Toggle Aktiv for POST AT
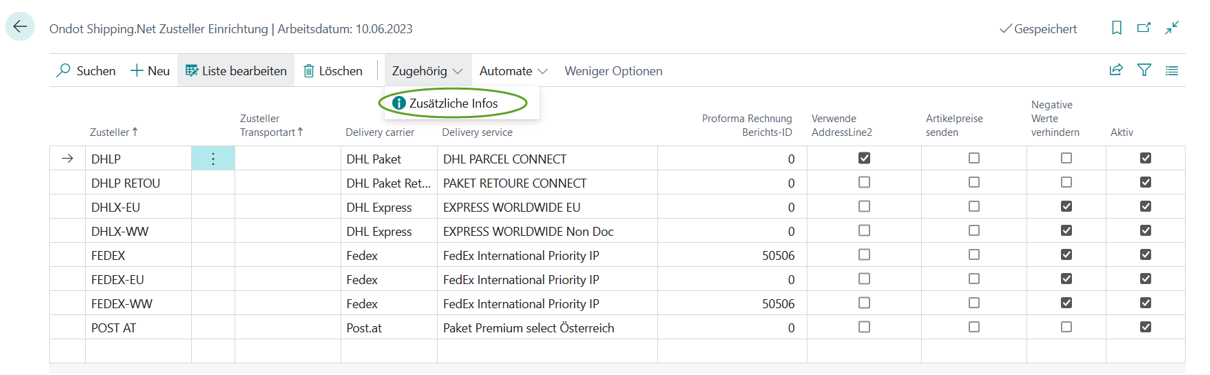 click(1145, 326)
